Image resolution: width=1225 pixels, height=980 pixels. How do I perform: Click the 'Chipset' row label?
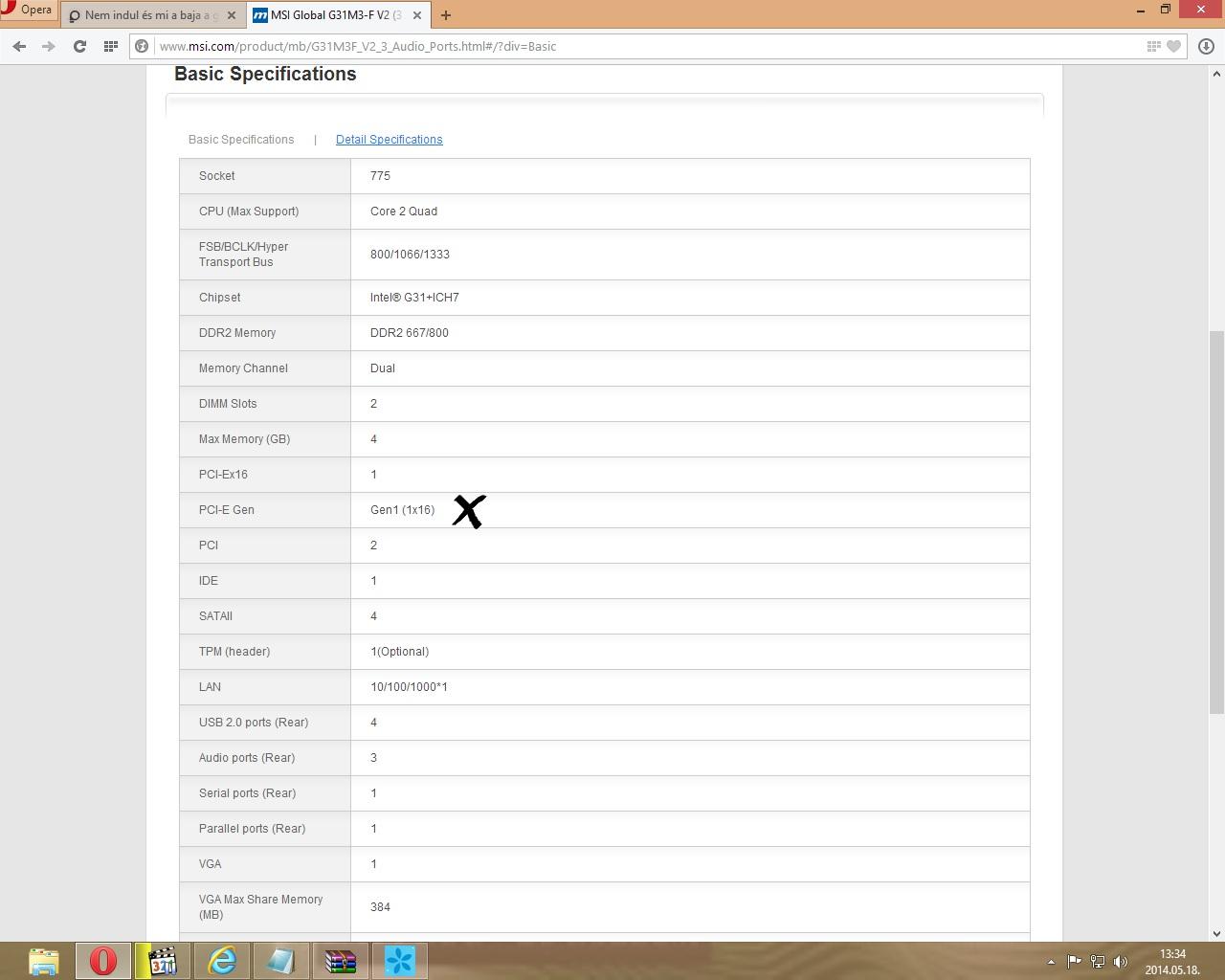[x=219, y=298]
